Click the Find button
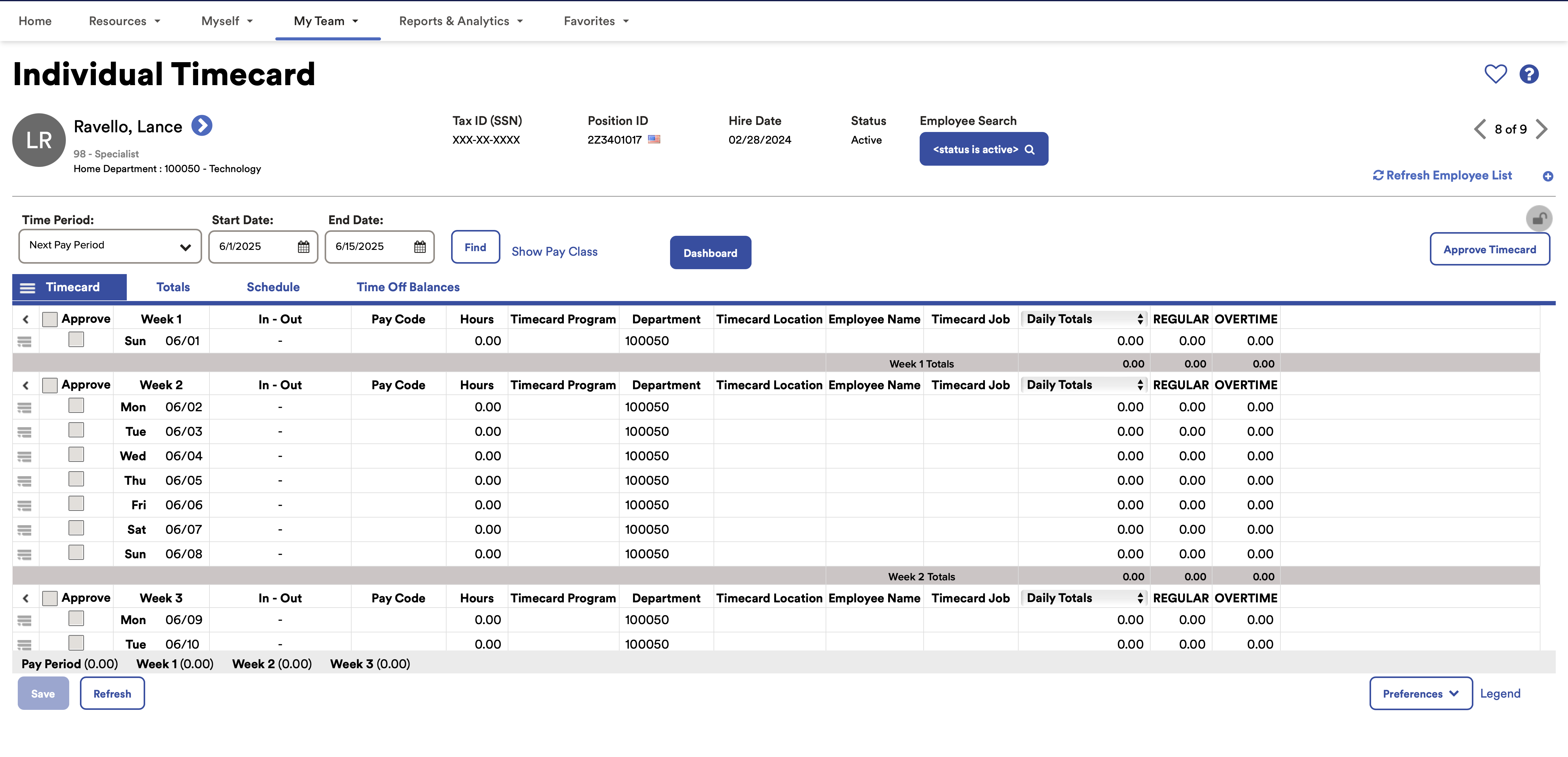The height and width of the screenshot is (757, 1568). (475, 247)
